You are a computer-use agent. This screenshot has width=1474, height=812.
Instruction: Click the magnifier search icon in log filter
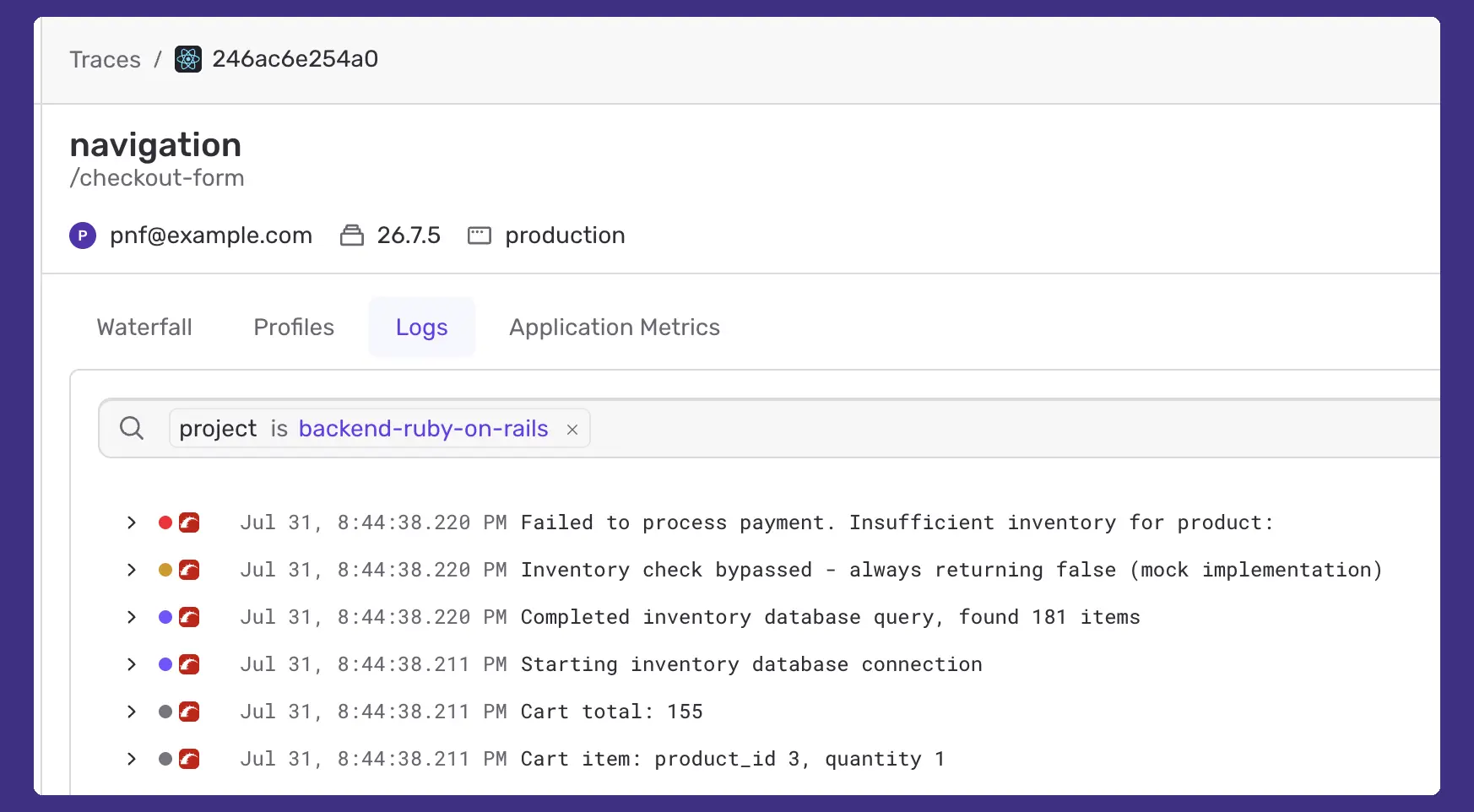132,428
